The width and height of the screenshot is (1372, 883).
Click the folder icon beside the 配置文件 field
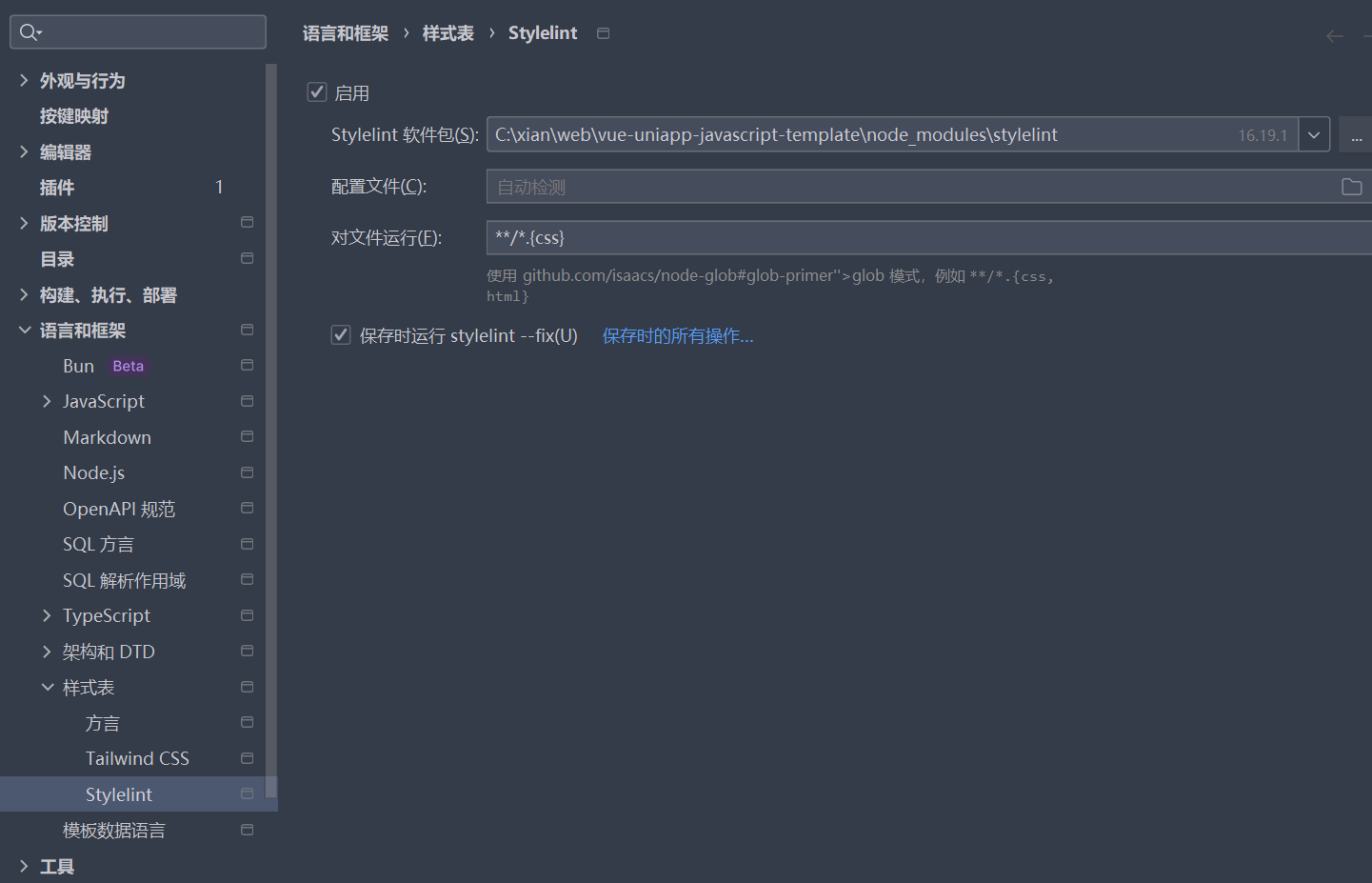tap(1352, 186)
